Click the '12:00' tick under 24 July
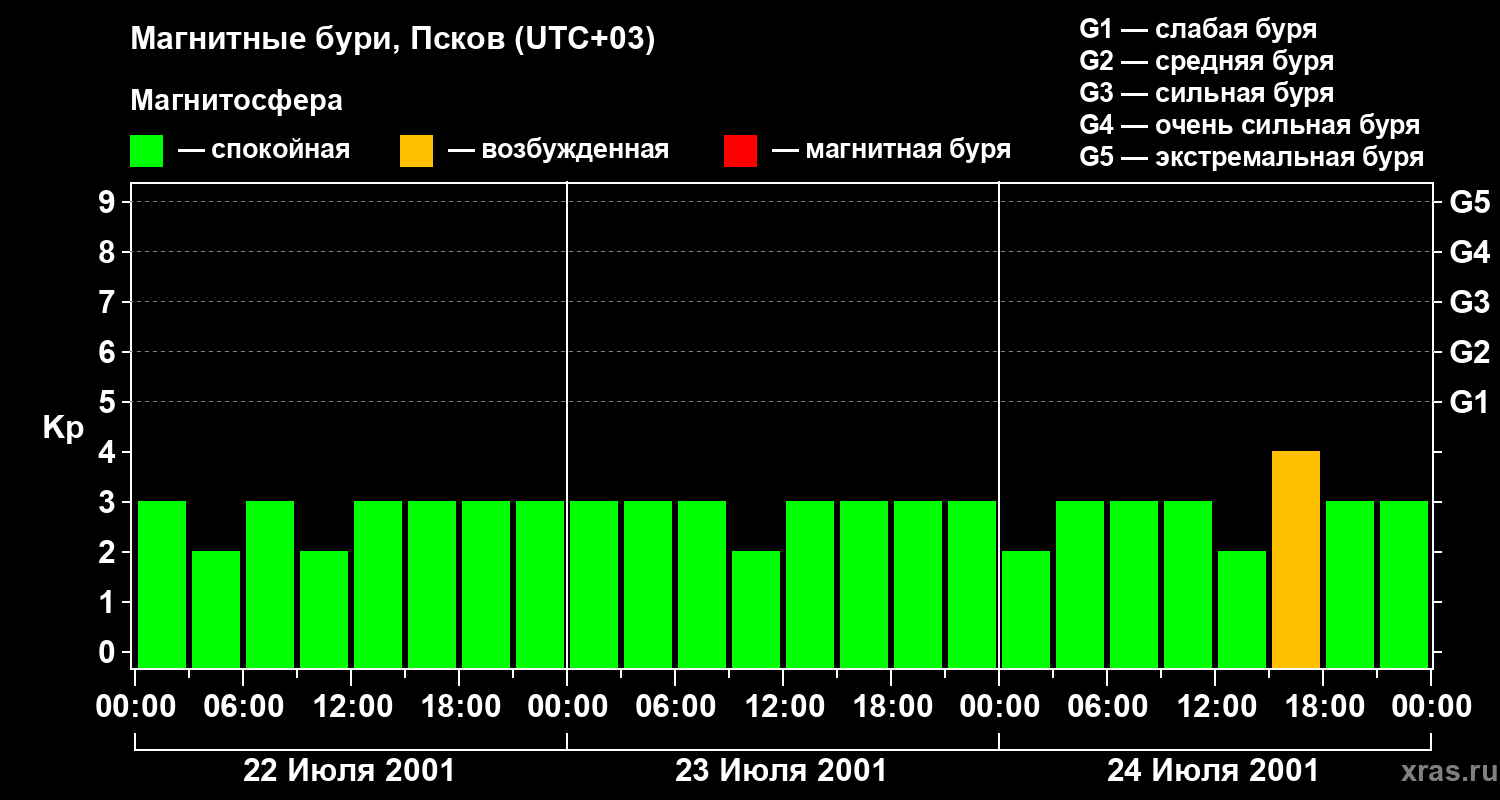 [x=1215, y=707]
